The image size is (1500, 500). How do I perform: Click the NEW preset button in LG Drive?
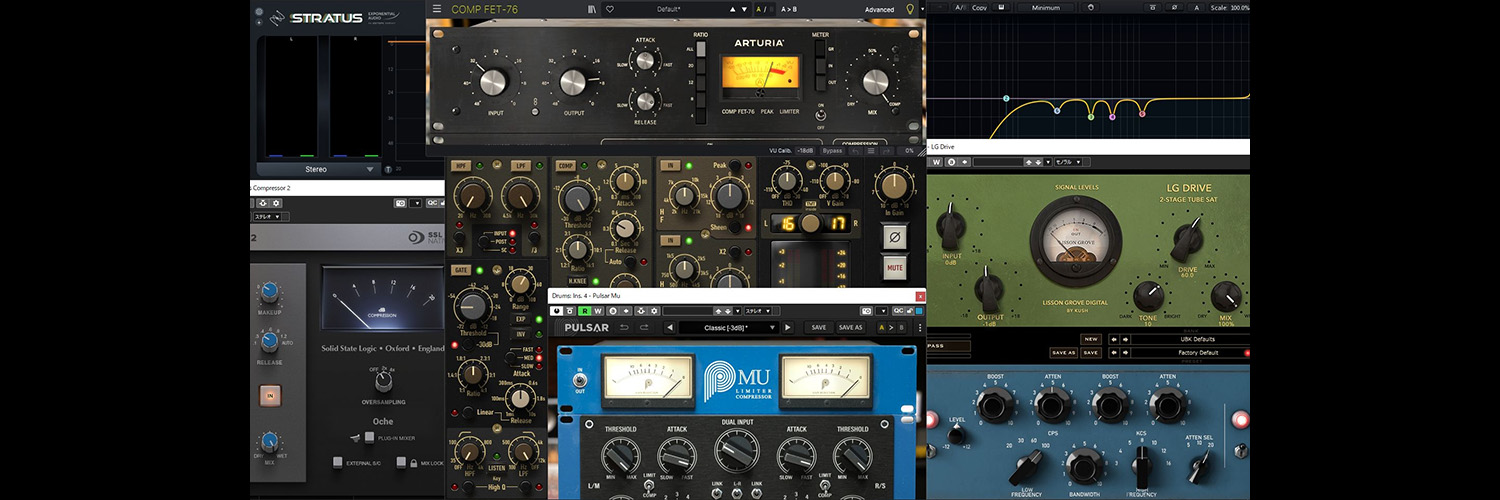[x=1090, y=339]
